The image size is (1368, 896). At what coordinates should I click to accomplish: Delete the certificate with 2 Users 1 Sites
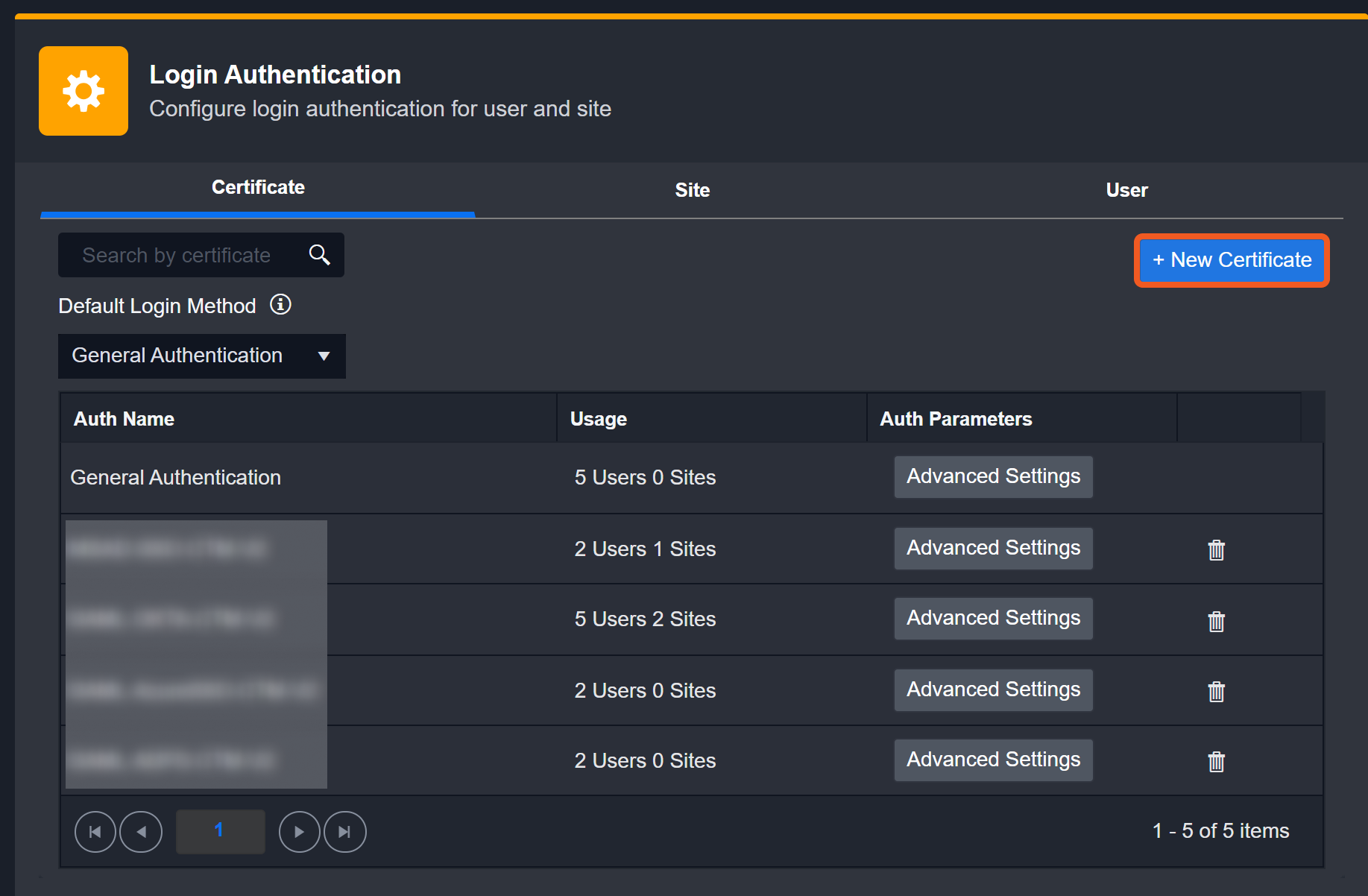click(x=1216, y=550)
